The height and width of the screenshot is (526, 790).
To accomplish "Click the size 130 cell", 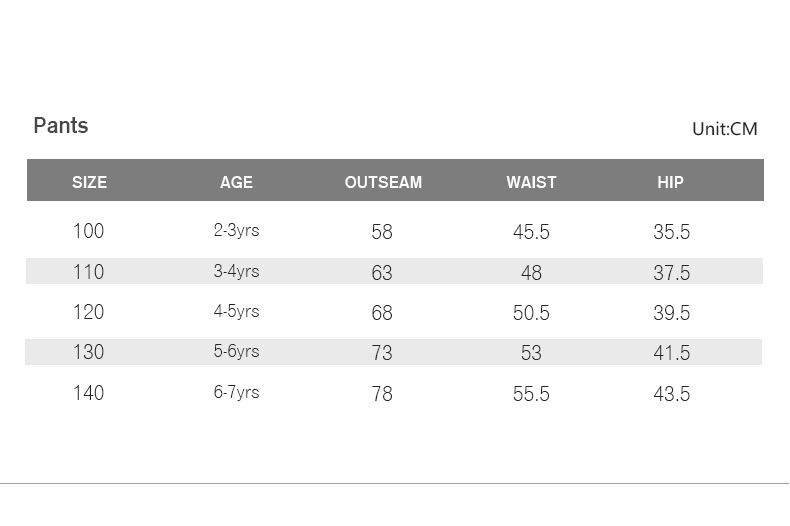I will [x=88, y=352].
